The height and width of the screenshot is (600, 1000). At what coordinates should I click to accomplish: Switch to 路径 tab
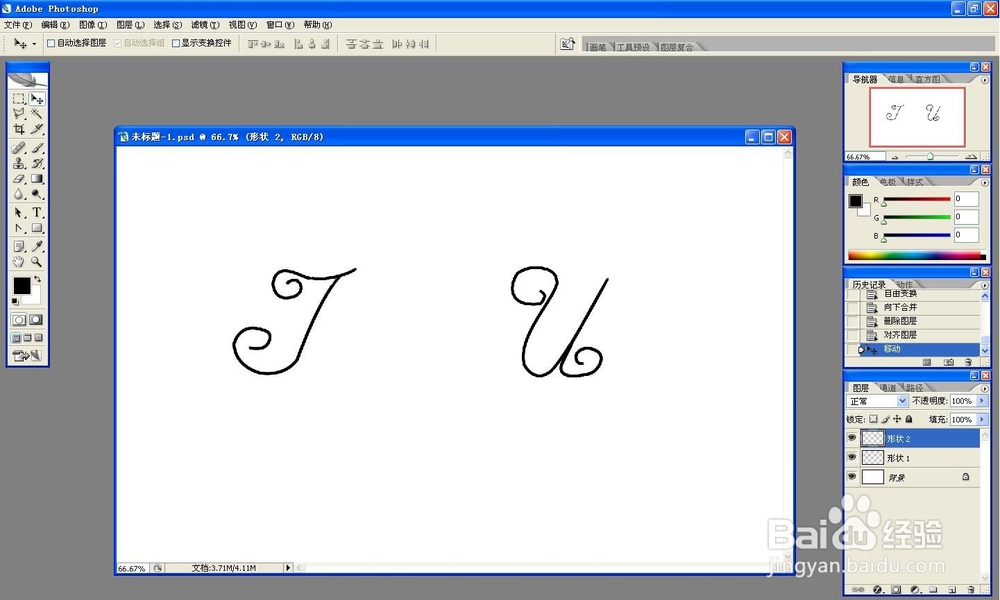(x=914, y=388)
